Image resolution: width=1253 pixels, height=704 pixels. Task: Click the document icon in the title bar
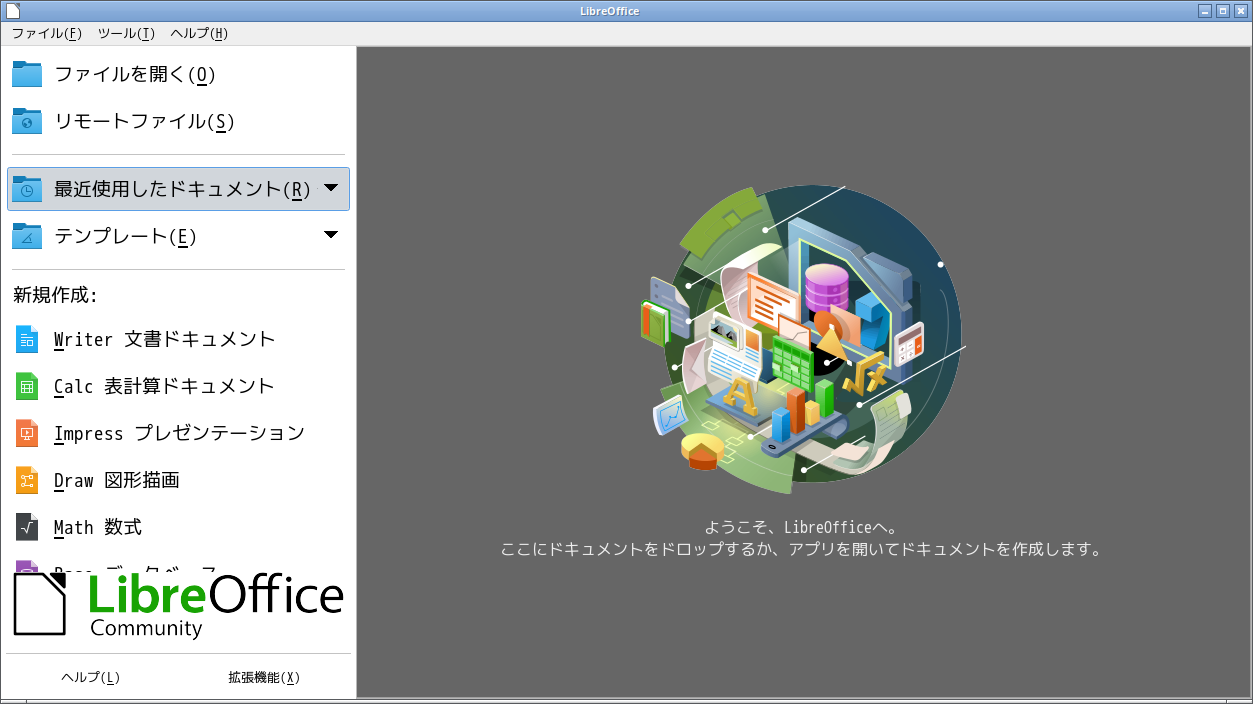(x=12, y=11)
